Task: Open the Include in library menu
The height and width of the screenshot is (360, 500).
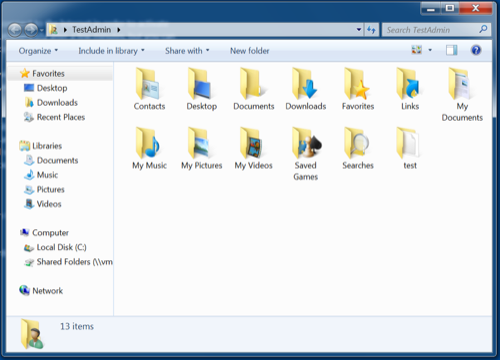Action: 111,51
